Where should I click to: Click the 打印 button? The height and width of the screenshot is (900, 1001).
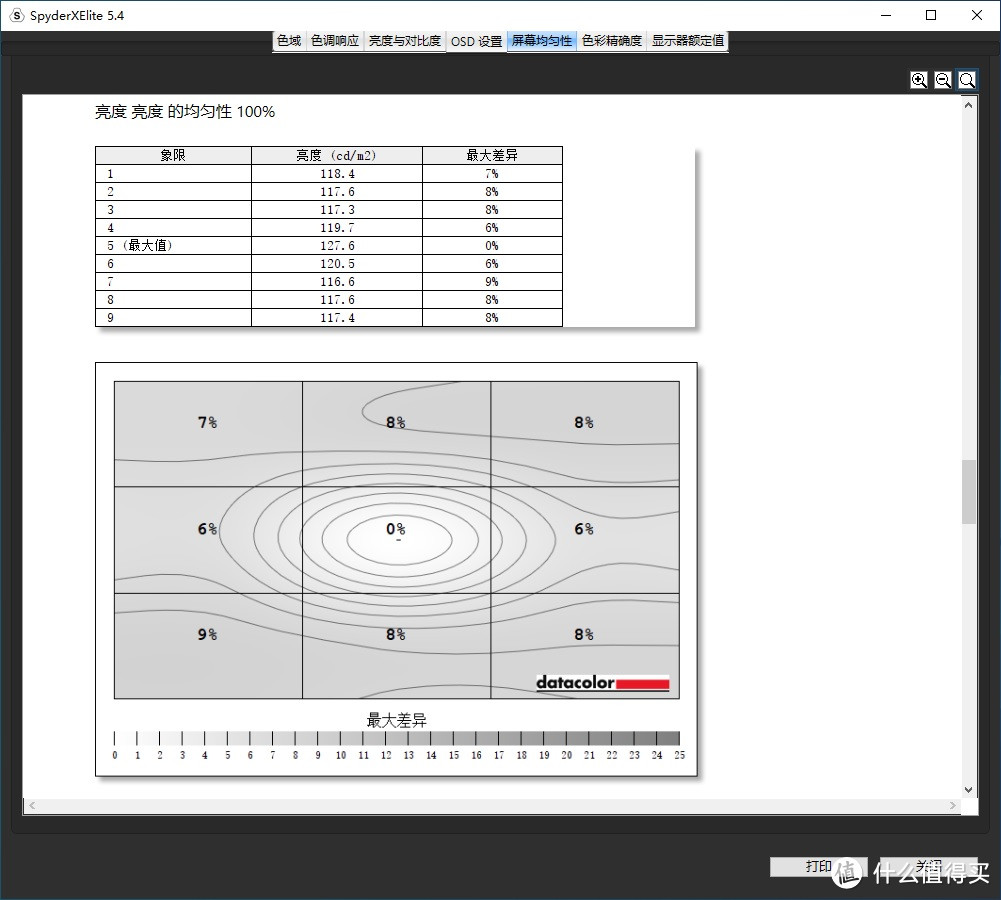pos(818,866)
